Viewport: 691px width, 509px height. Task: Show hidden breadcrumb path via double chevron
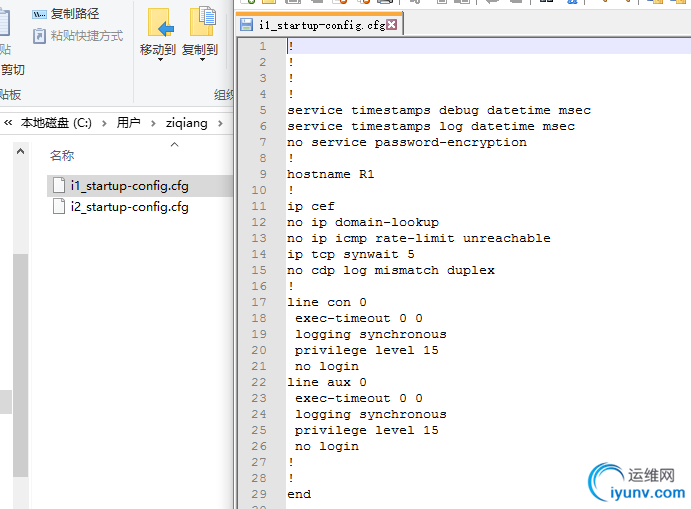8,123
